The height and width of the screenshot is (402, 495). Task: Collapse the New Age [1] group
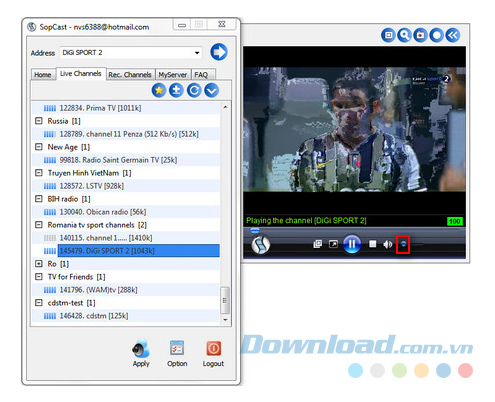pyautogui.click(x=39, y=147)
